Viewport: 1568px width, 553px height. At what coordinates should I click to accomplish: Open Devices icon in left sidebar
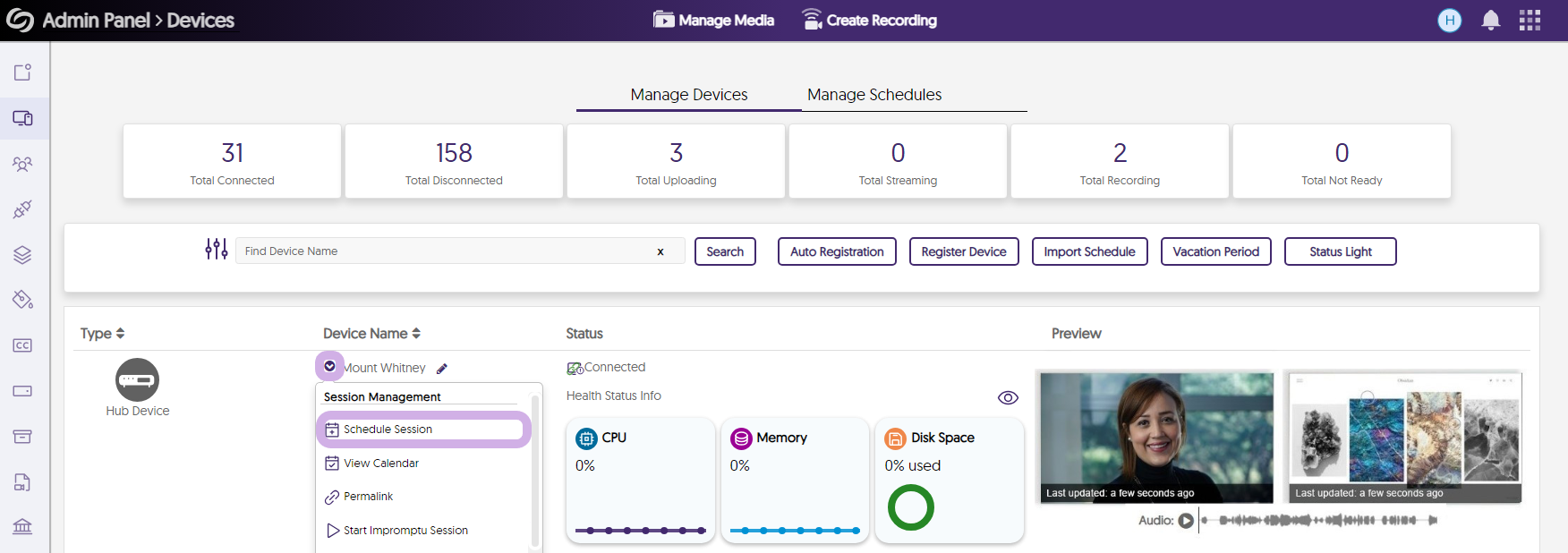coord(22,118)
